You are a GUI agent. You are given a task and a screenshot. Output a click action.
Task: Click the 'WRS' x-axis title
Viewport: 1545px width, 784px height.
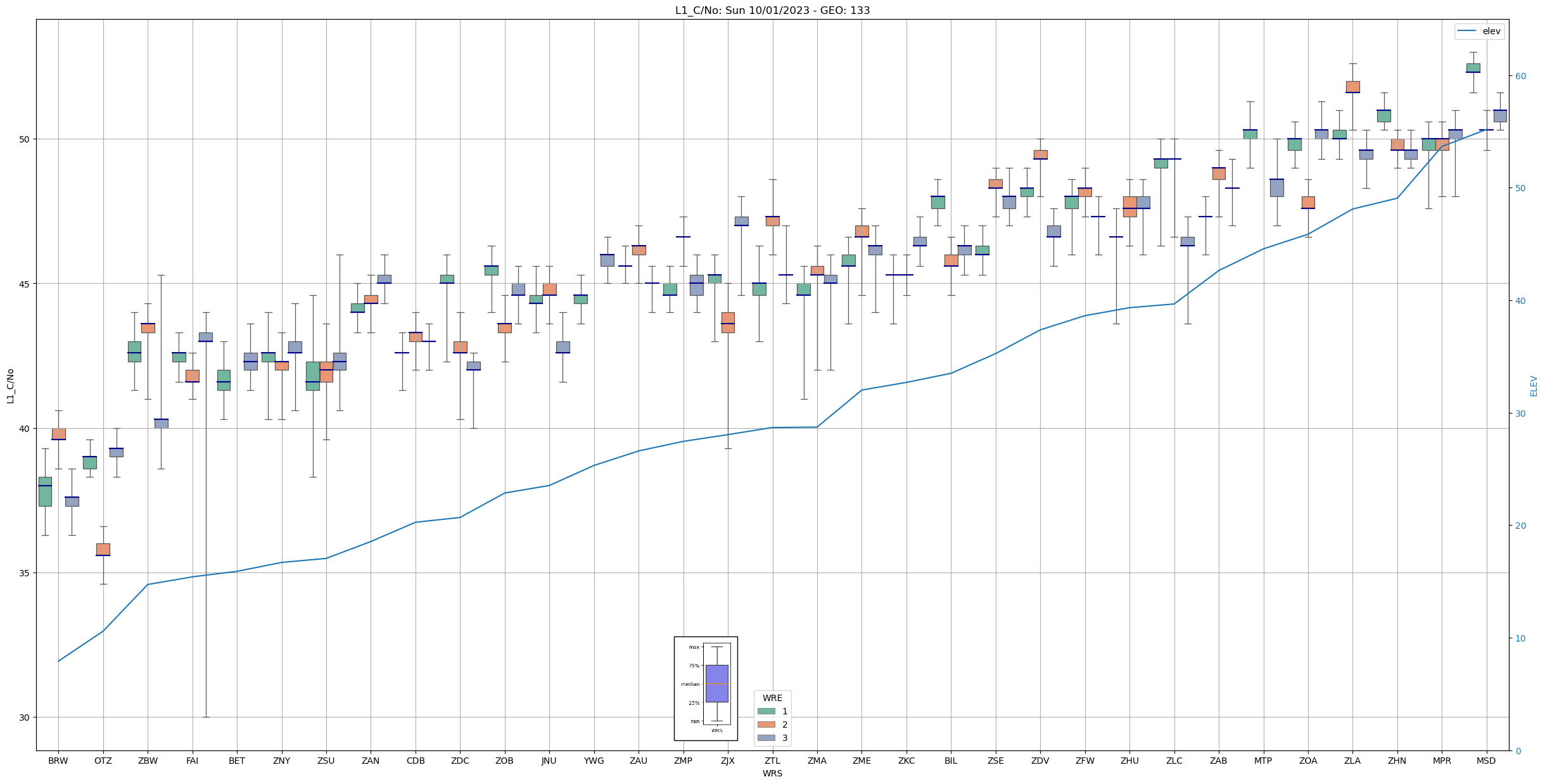[772, 773]
